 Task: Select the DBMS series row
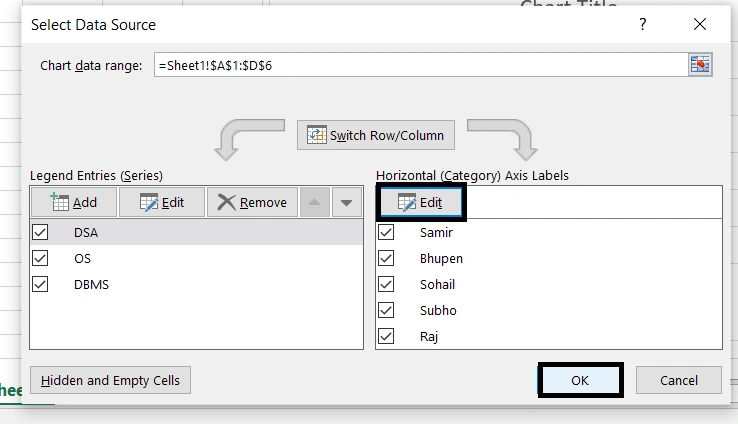click(197, 284)
